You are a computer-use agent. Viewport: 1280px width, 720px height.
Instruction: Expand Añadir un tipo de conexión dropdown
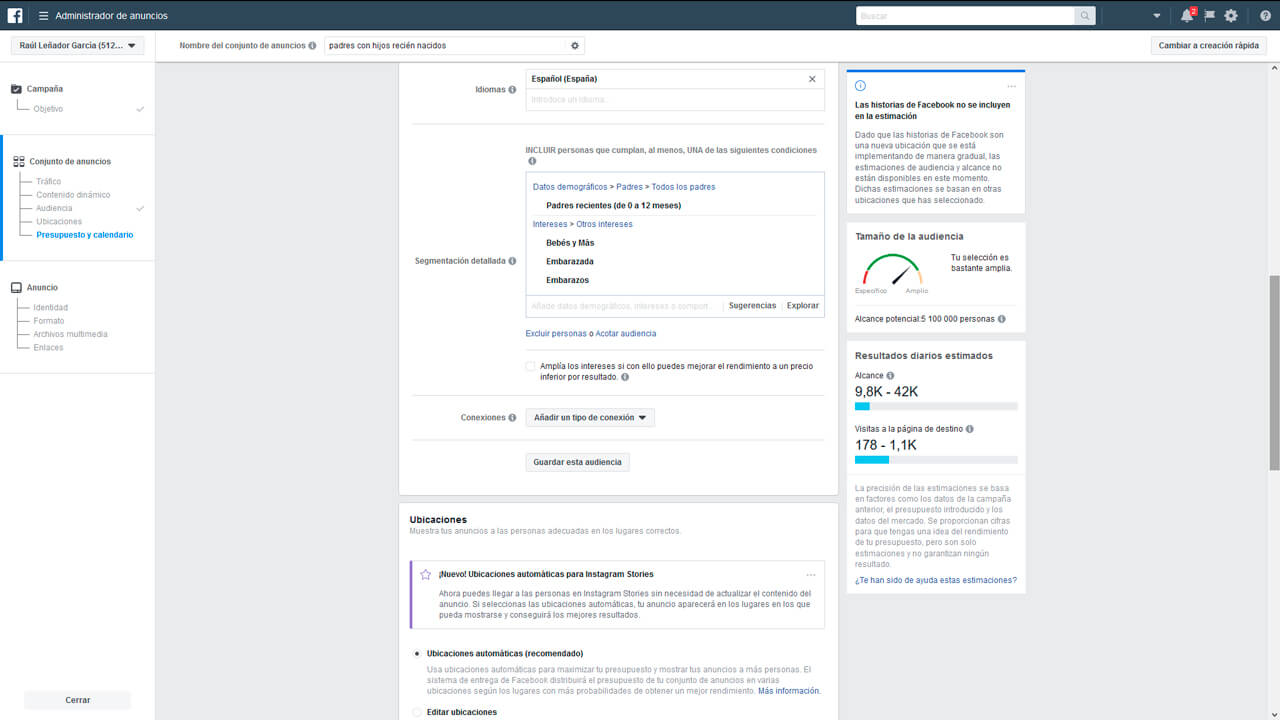coord(590,418)
